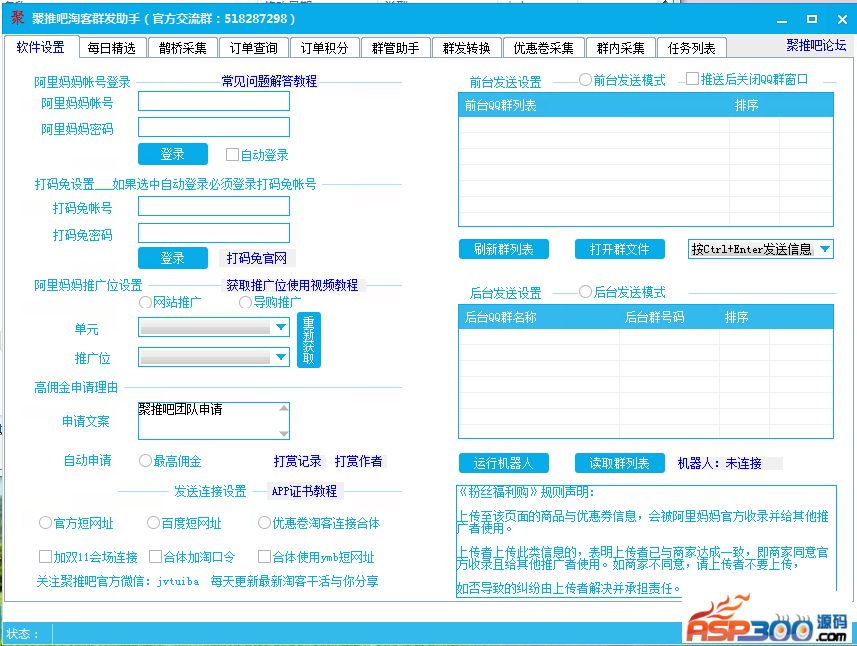This screenshot has height=646, width=857.
Task: Click the 打开群文件 button
Action: (x=620, y=249)
